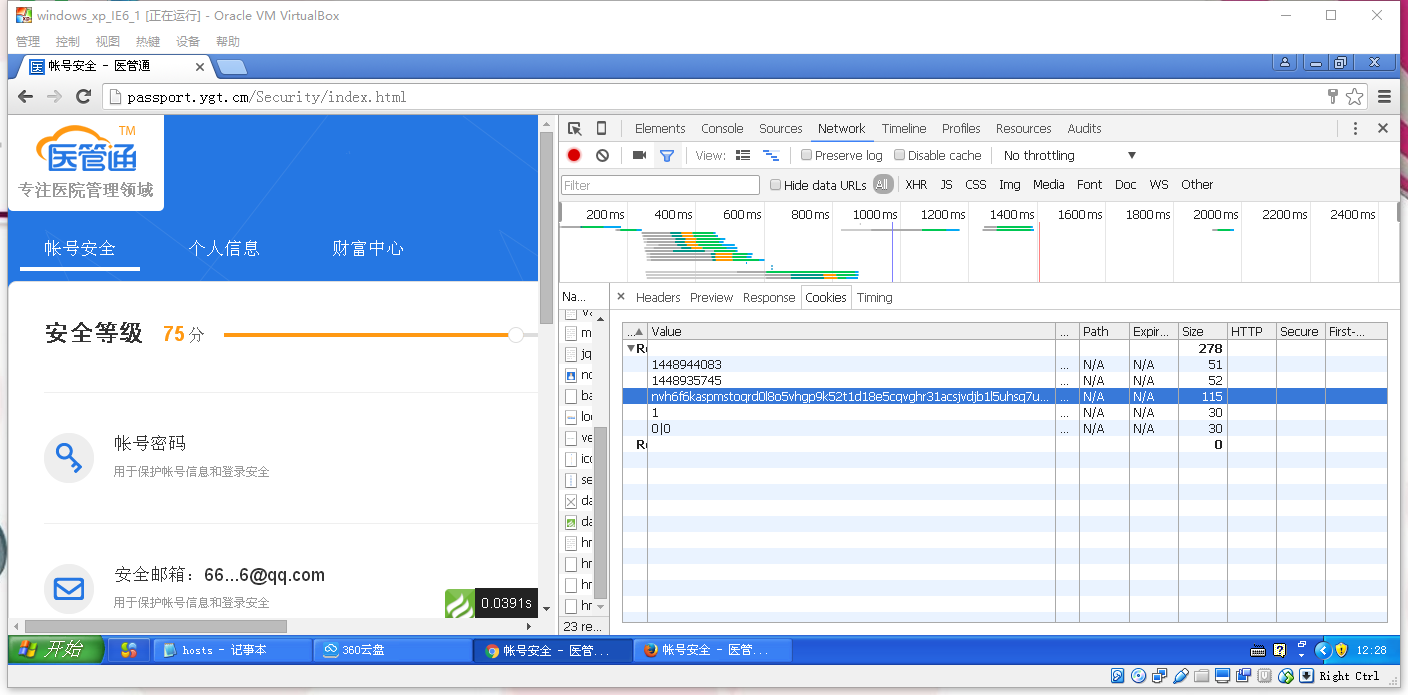This screenshot has height=695, width=1408.
Task: Toggle the filter funnel icon
Action: pos(666,155)
